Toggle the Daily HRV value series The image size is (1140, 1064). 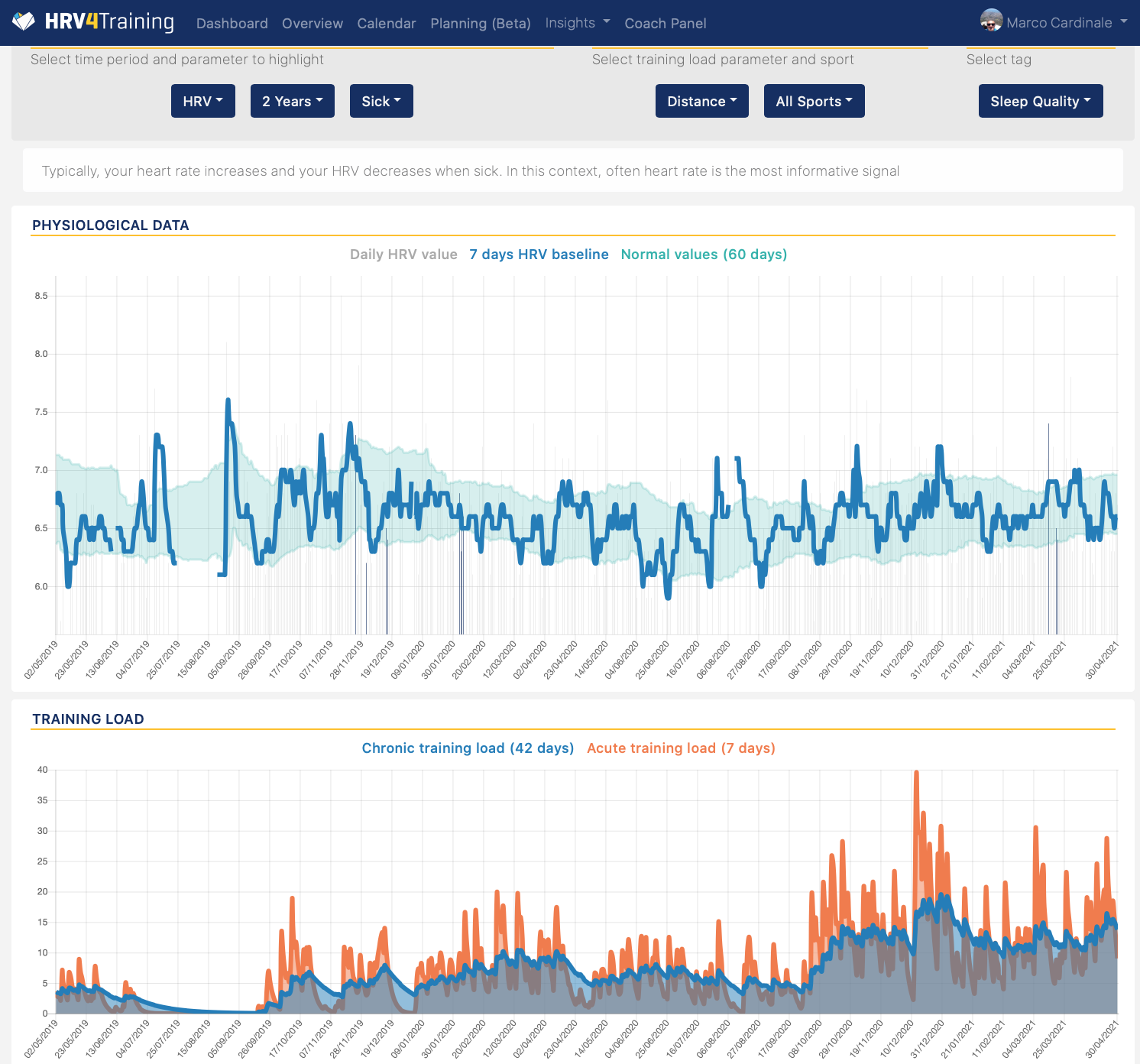pos(403,255)
